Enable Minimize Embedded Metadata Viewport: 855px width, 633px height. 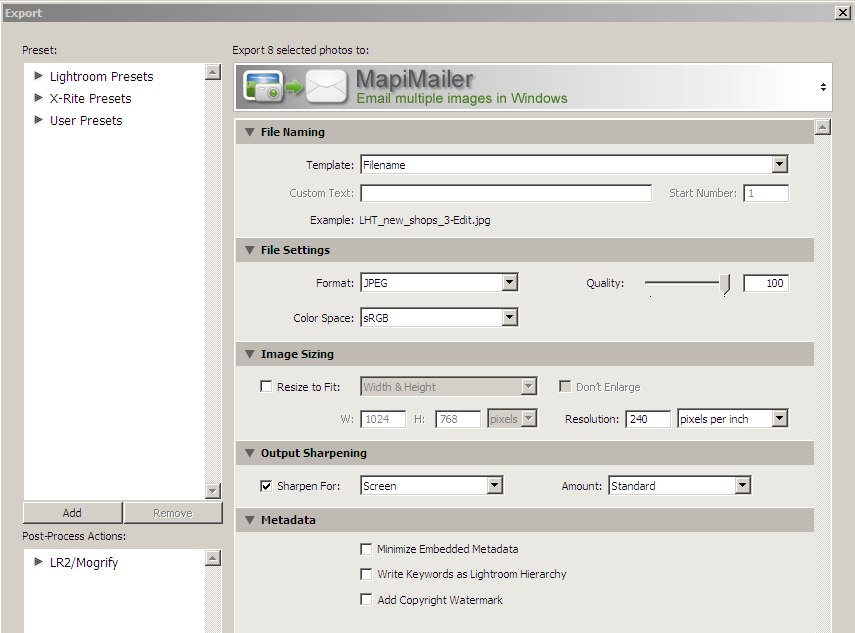pyautogui.click(x=366, y=549)
